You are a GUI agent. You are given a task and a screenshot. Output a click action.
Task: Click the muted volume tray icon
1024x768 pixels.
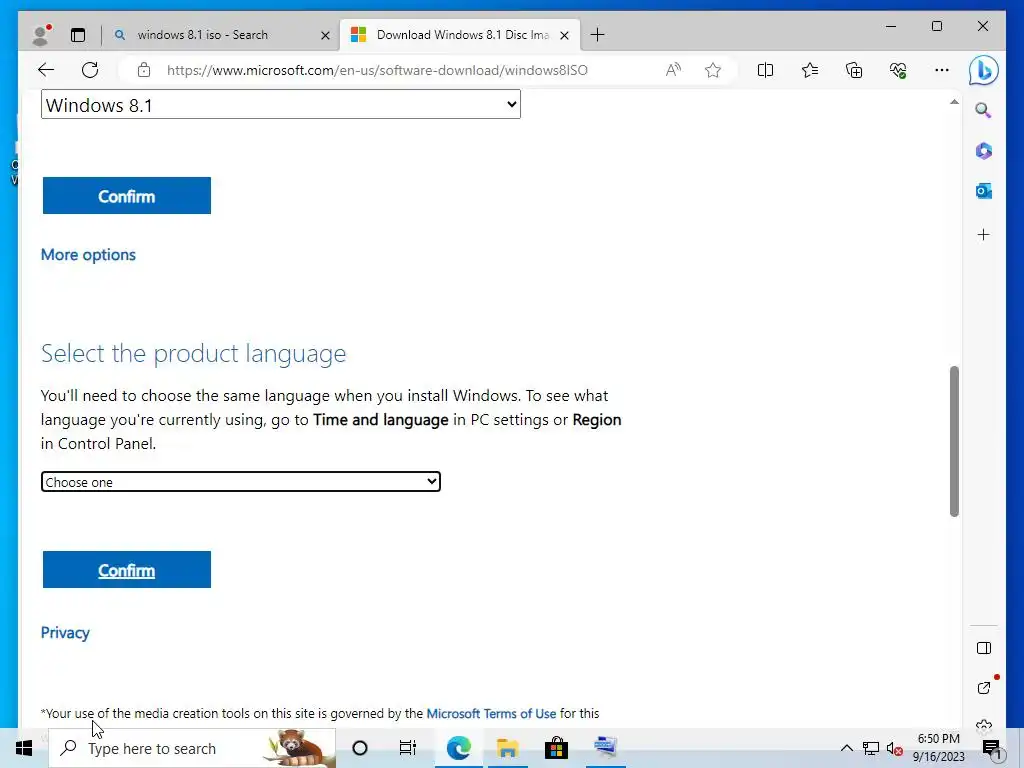click(895, 748)
